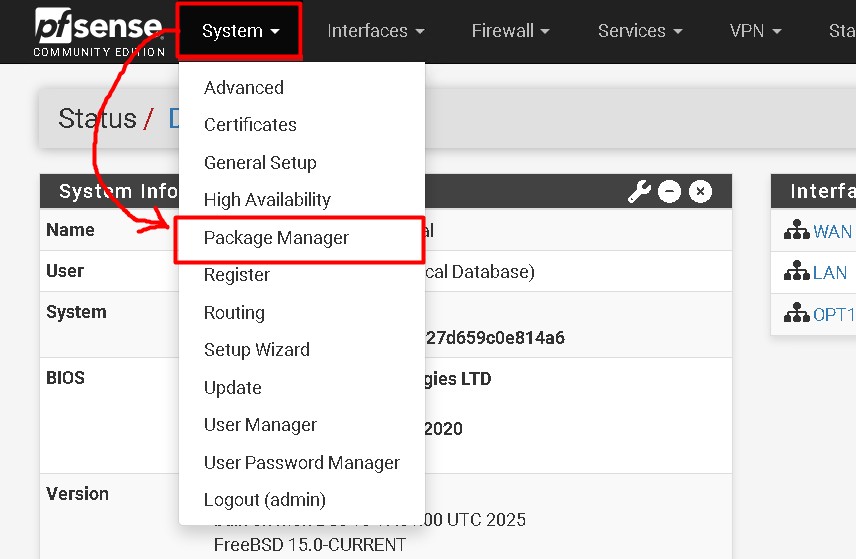The height and width of the screenshot is (559, 856).
Task: Click the System Information panel title
Action: tap(118, 191)
